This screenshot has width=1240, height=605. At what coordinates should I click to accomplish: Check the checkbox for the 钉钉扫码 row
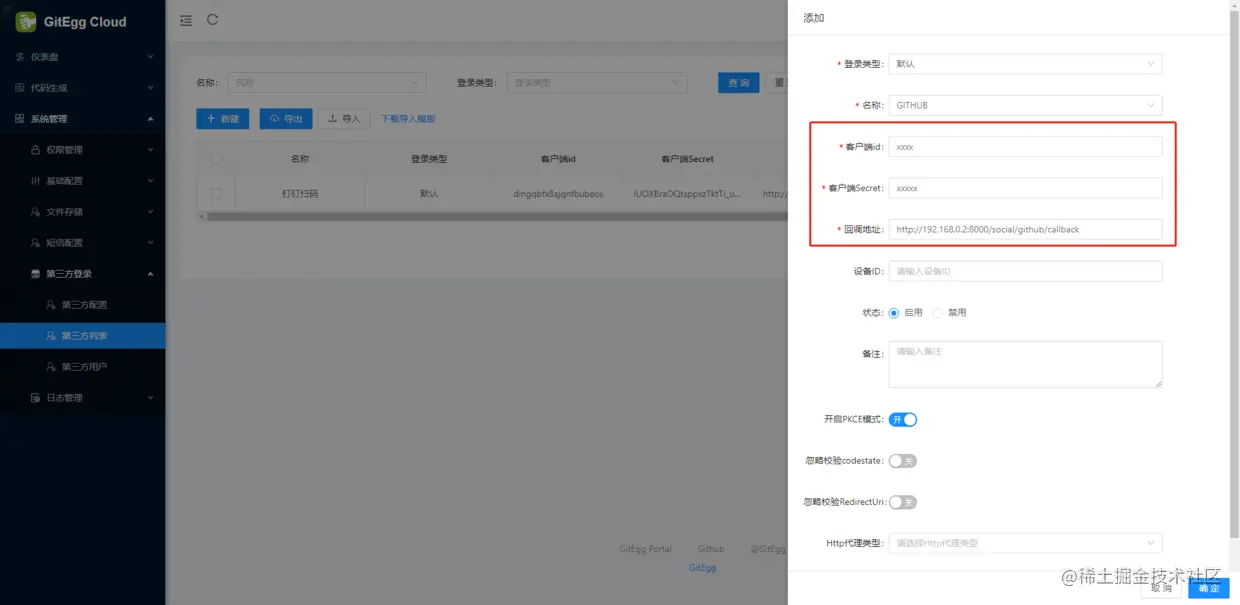(216, 194)
